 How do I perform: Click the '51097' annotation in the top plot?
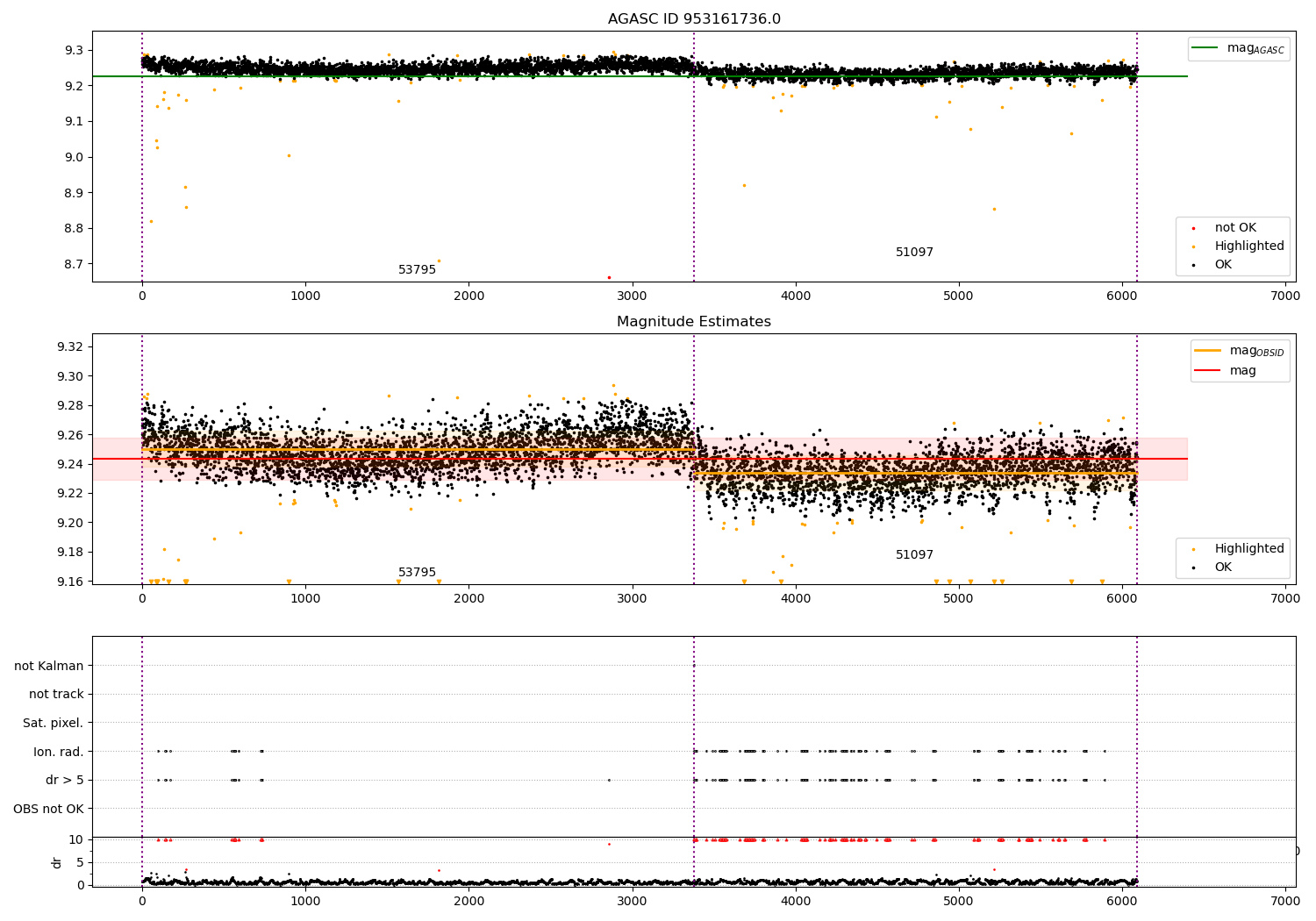(x=914, y=253)
